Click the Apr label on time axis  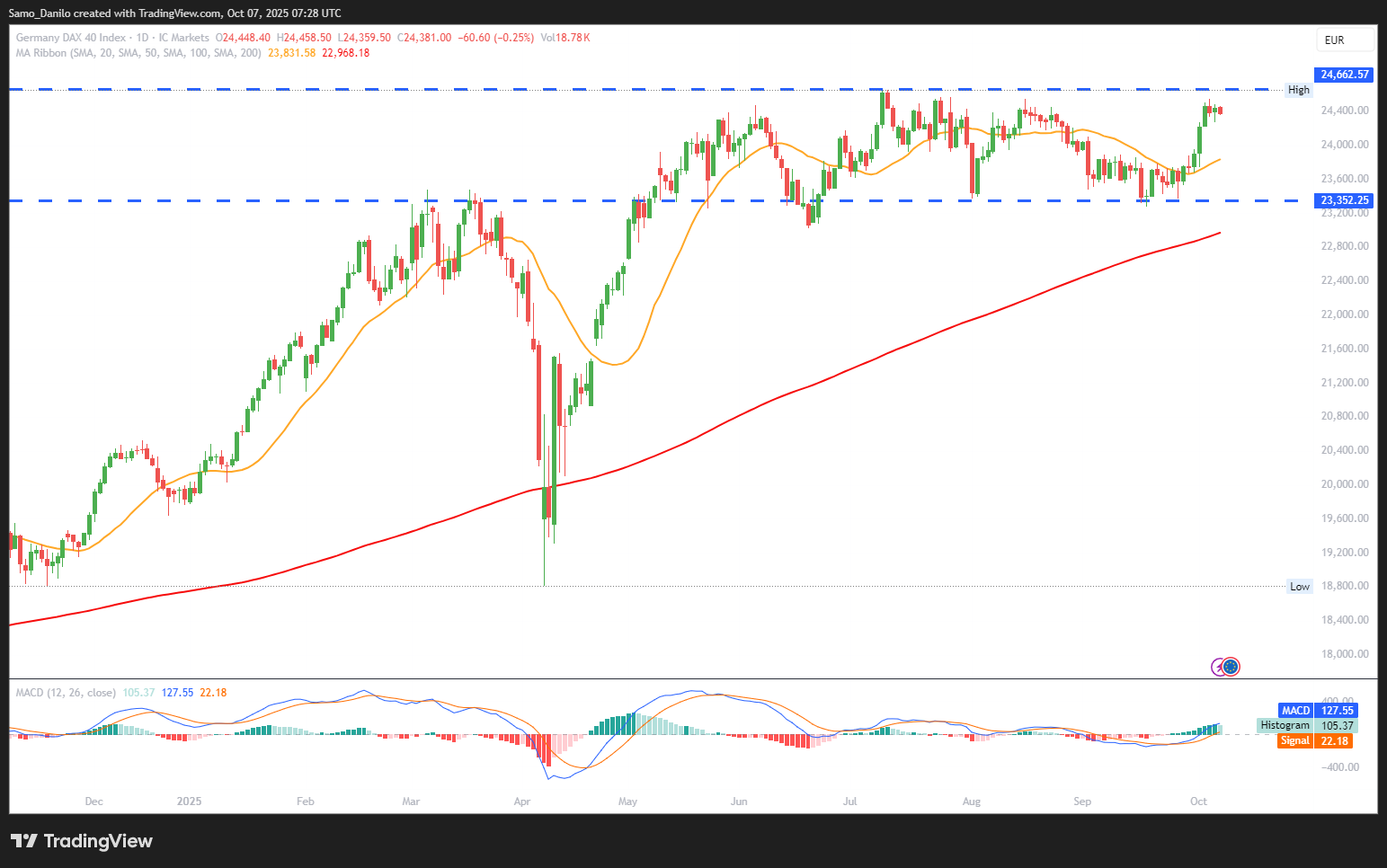pos(521,802)
